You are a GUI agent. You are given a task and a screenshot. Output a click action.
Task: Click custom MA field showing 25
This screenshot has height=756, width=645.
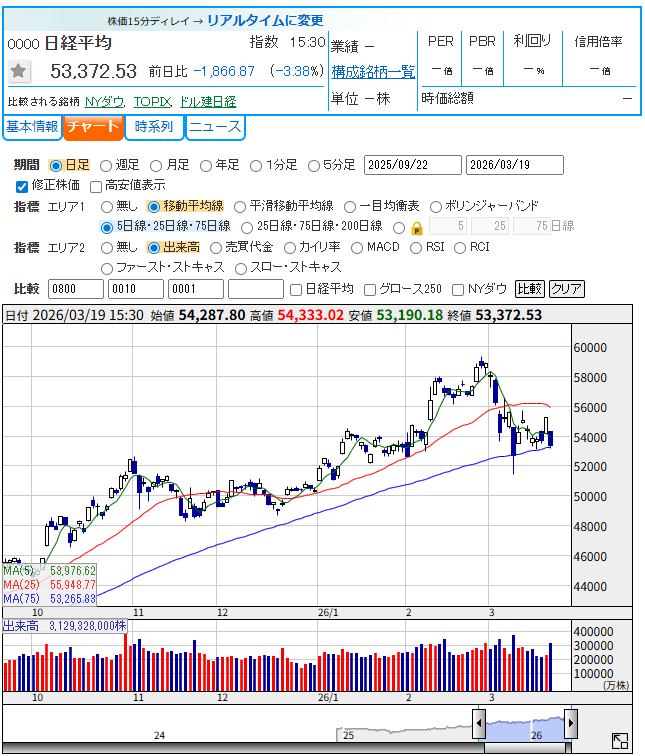click(490, 226)
